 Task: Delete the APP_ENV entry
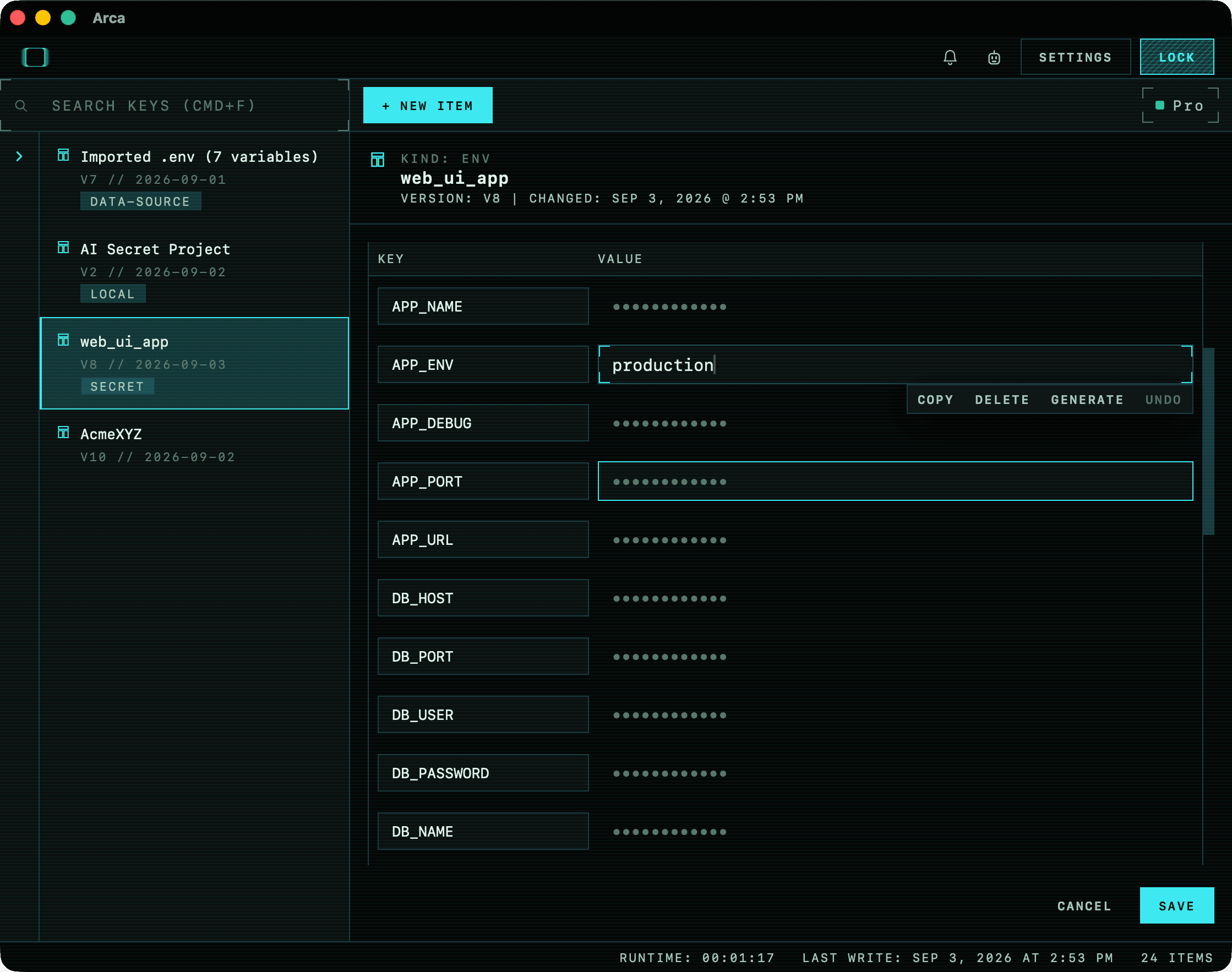(x=1001, y=400)
